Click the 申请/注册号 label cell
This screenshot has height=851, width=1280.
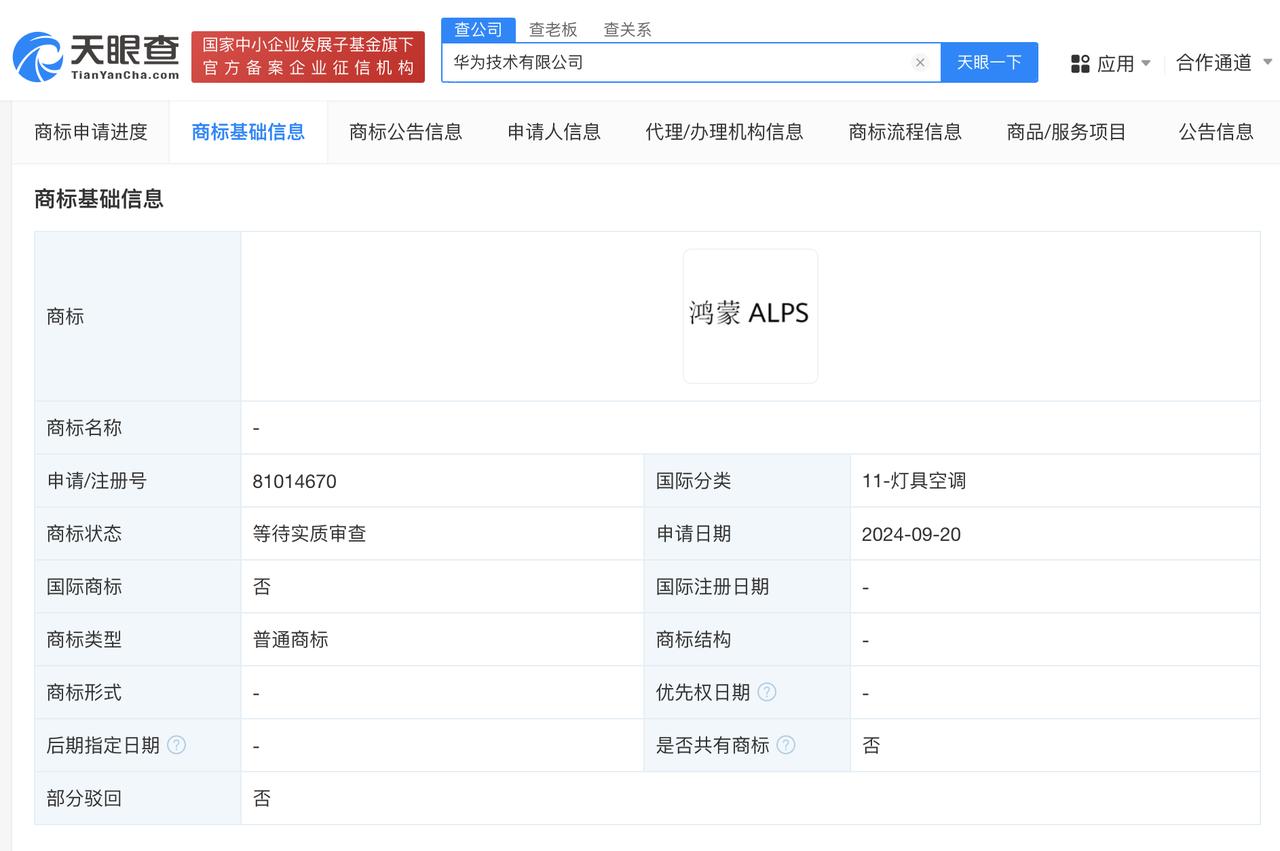(x=138, y=481)
